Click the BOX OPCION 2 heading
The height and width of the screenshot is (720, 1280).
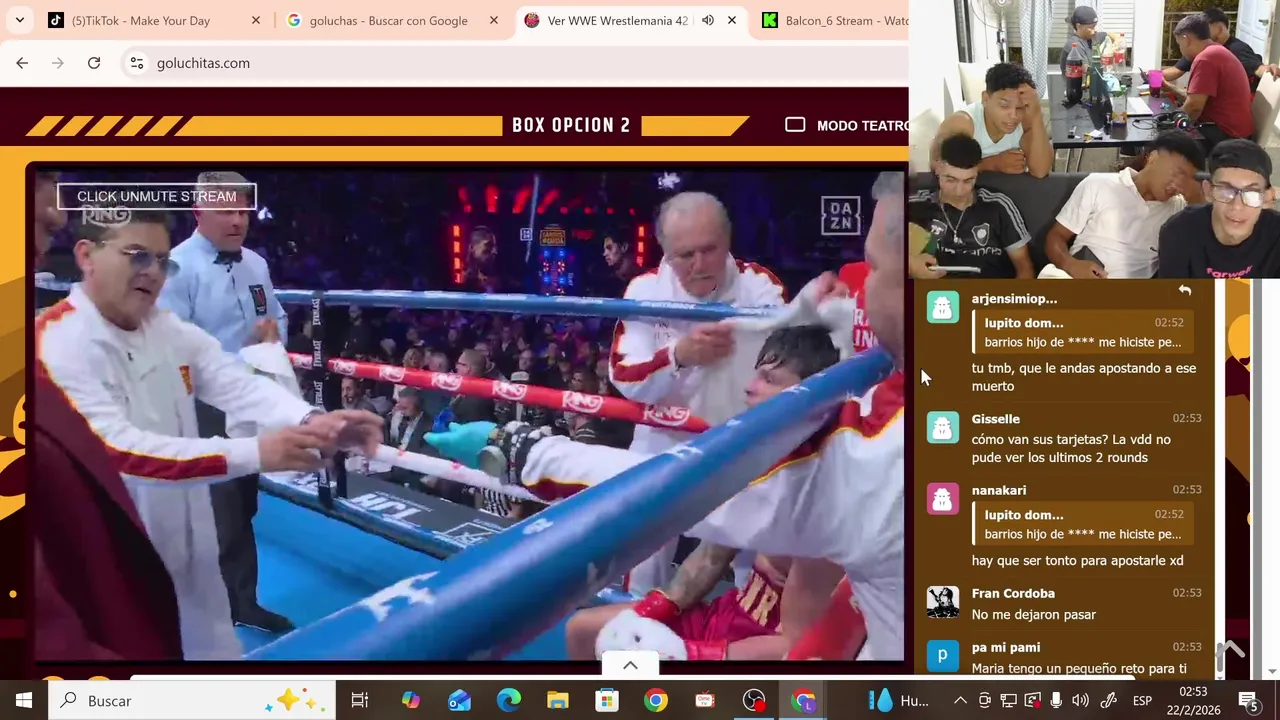pos(571,125)
